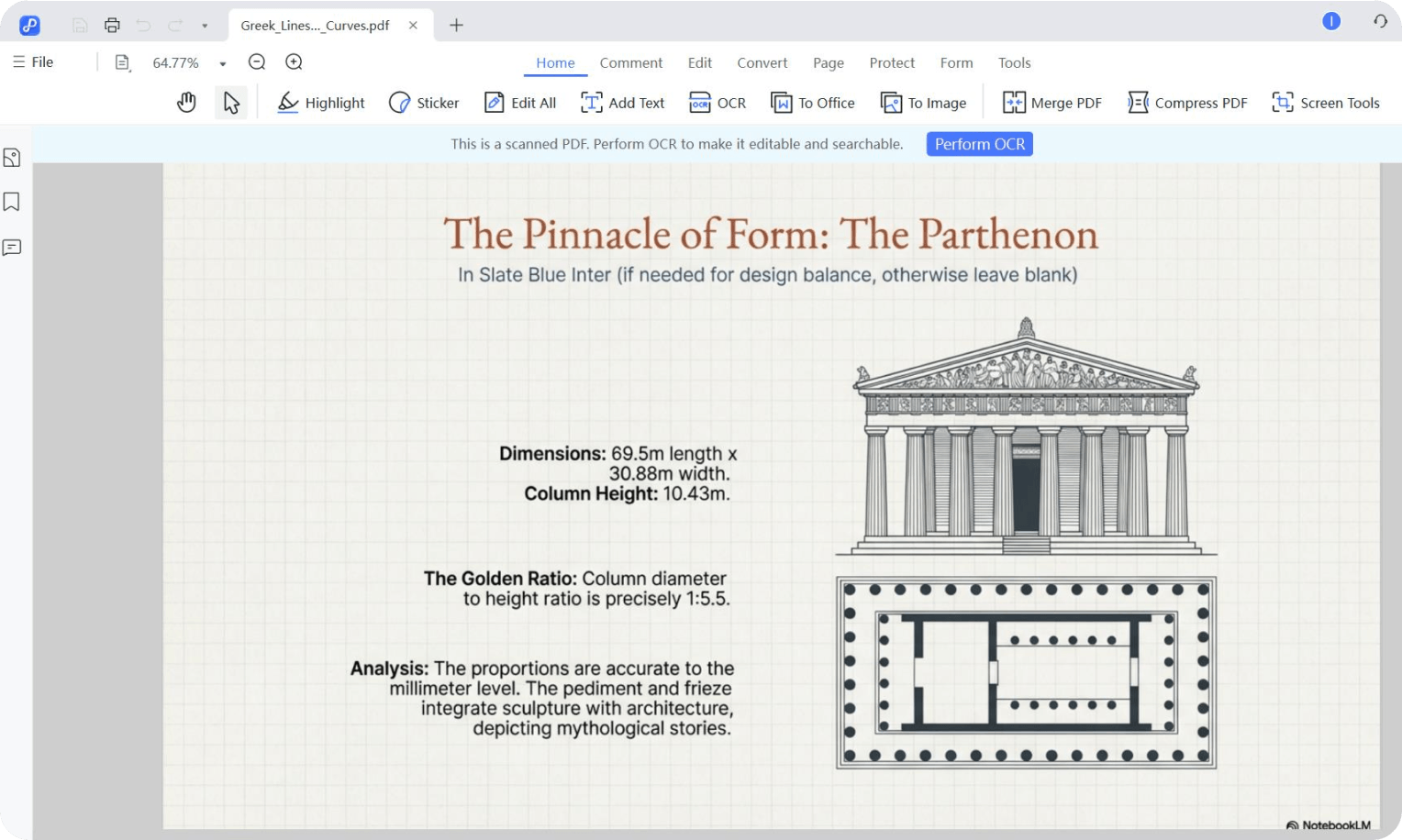
Task: Select the Hand tool for panning
Action: point(186,102)
